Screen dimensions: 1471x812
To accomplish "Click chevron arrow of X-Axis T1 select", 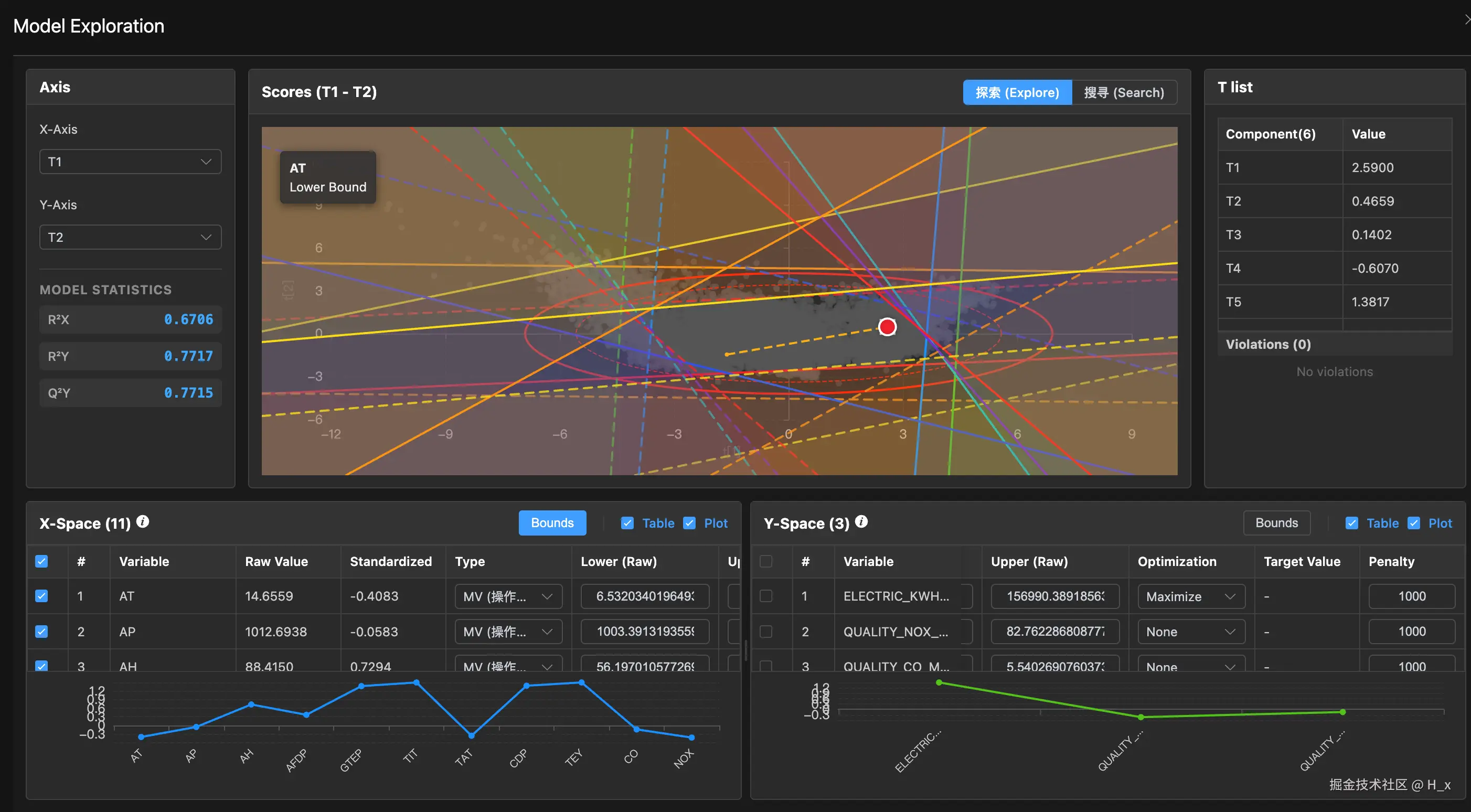I will pyautogui.click(x=206, y=162).
